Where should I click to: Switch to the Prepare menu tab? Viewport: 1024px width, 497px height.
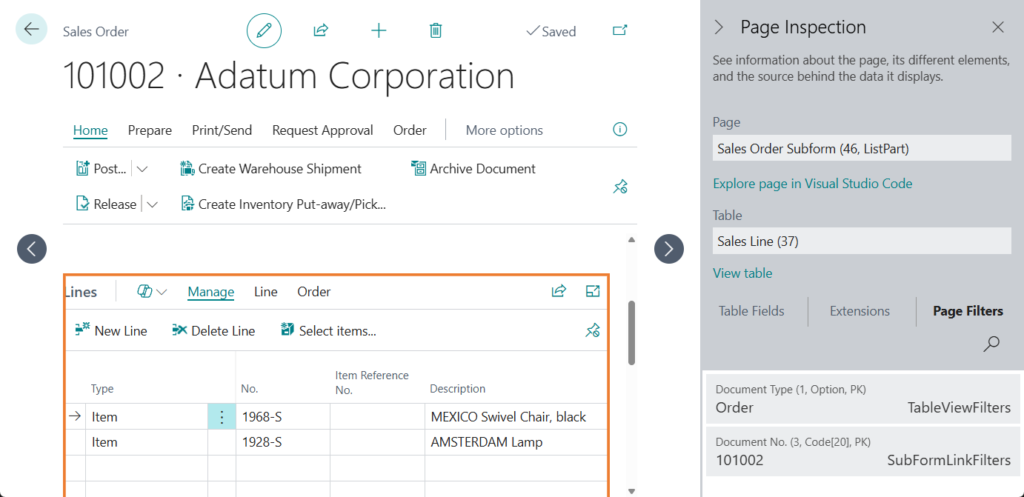[x=150, y=130]
